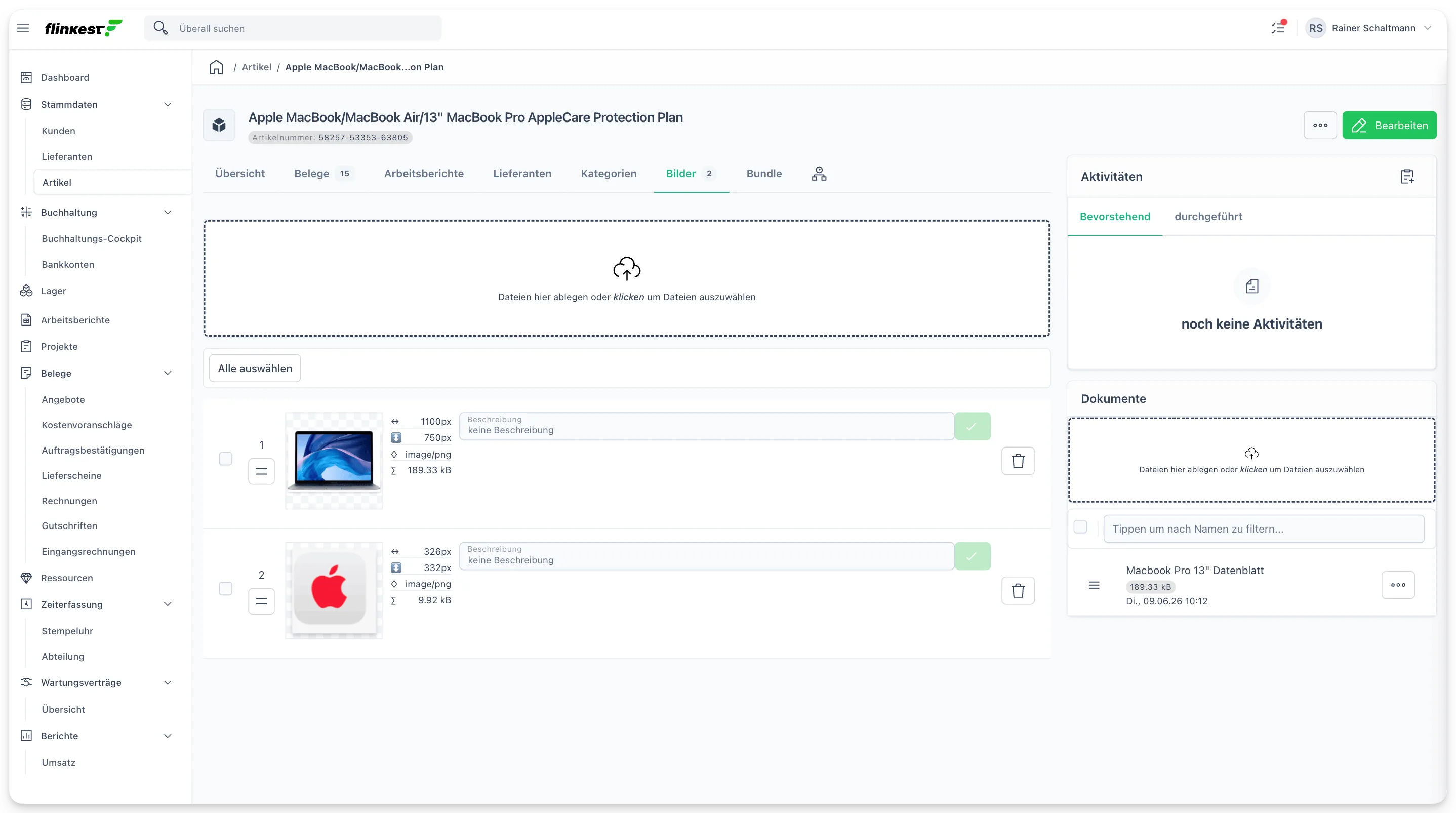This screenshot has width=1456, height=813.
Task: Open Rechnungen in sidebar
Action: coord(69,501)
